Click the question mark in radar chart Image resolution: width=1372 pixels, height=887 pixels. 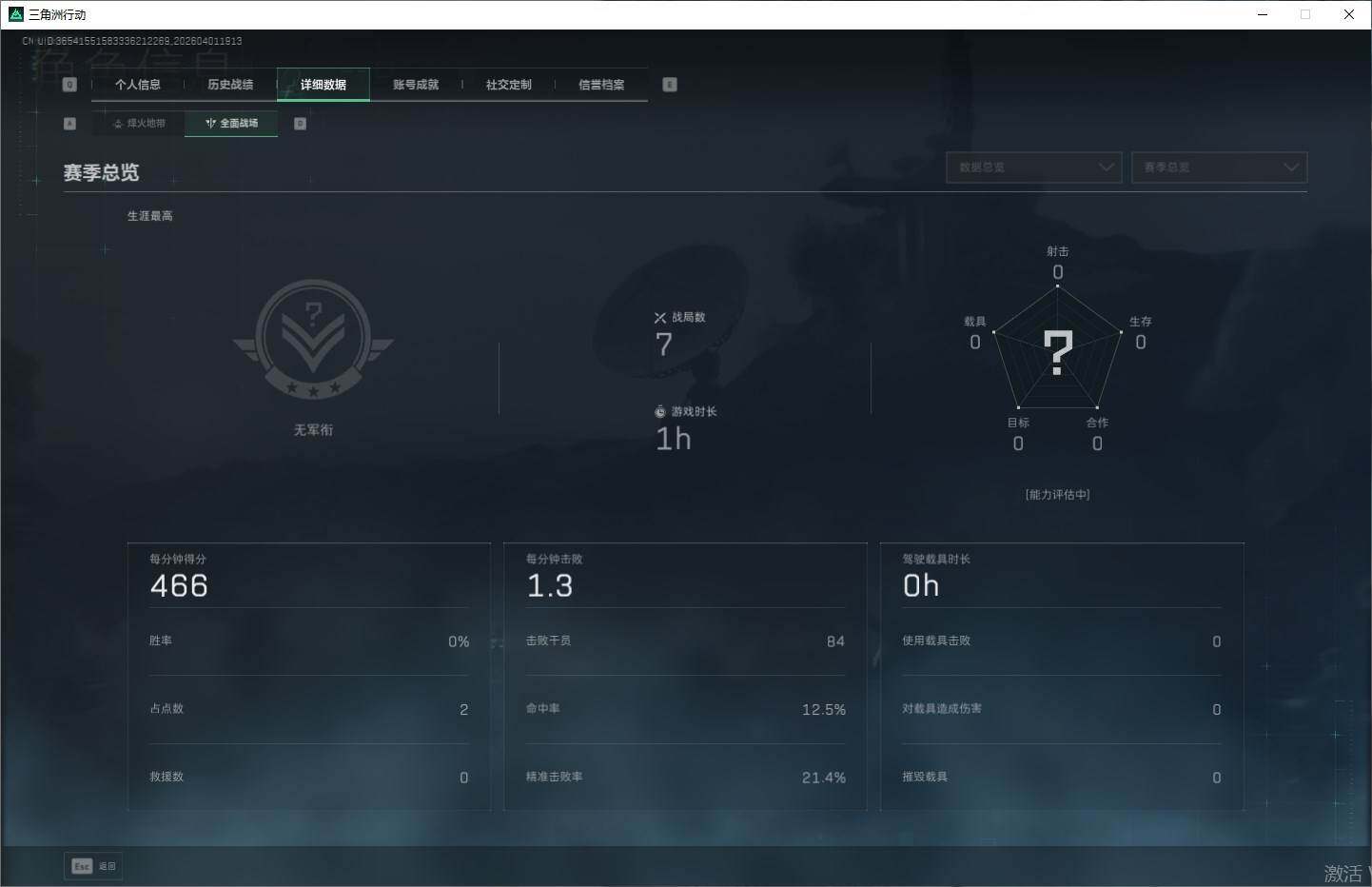pos(1057,352)
